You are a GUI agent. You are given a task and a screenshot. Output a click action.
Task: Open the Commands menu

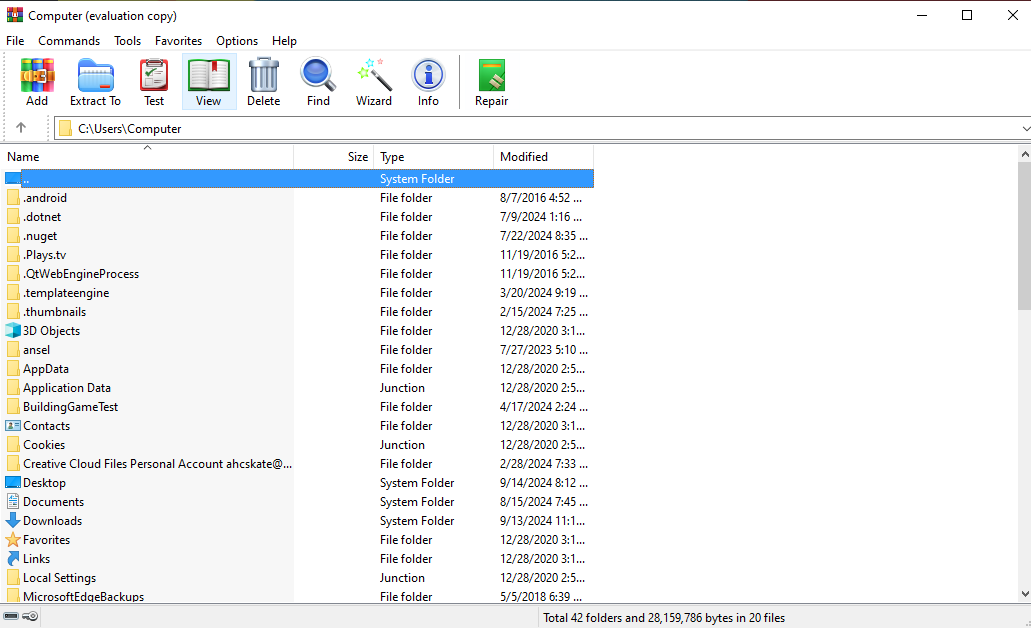tap(69, 41)
